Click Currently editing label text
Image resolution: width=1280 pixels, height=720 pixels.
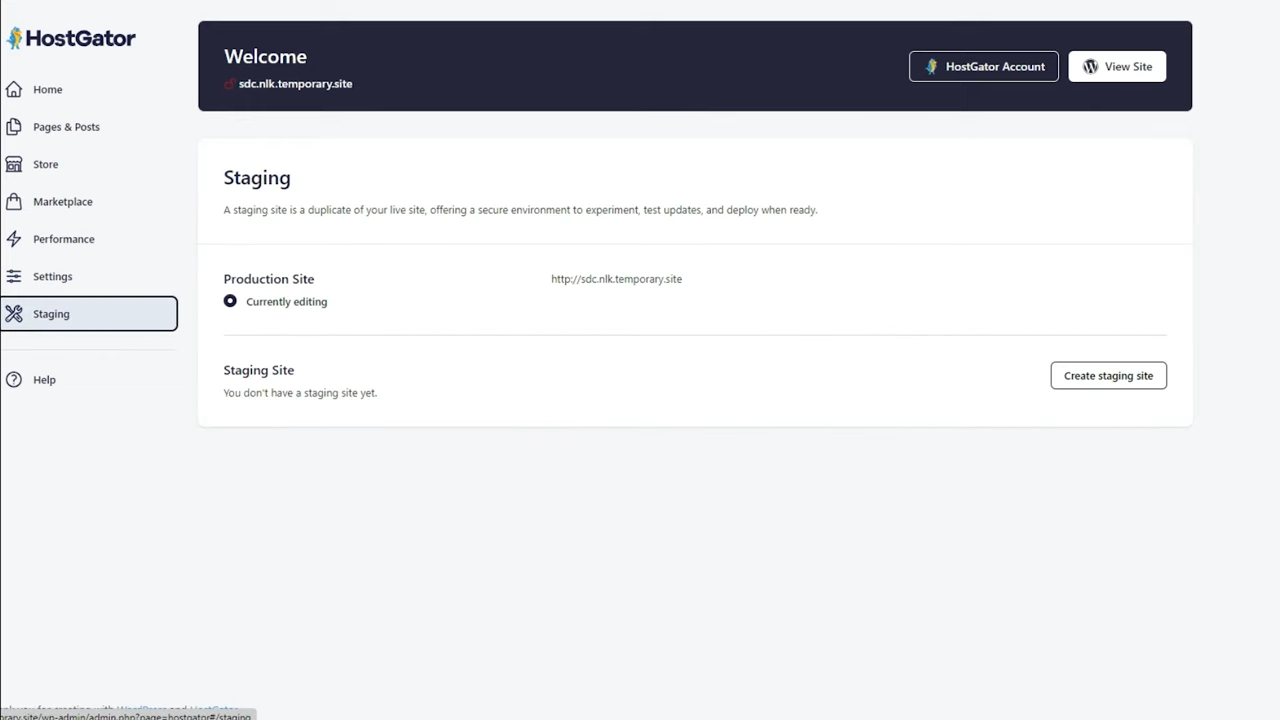pos(286,302)
